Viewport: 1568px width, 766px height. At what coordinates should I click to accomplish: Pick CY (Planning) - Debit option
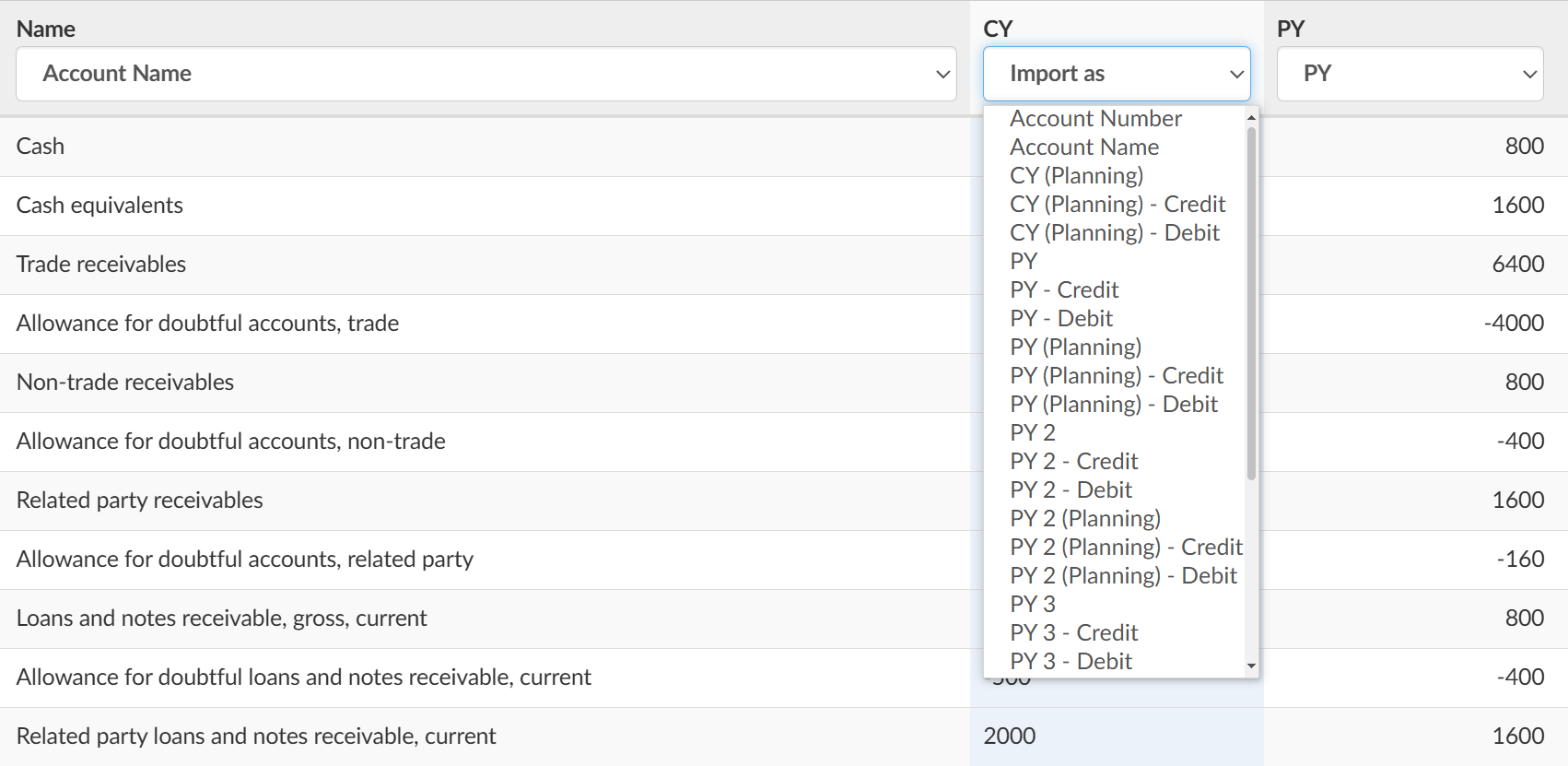tap(1115, 233)
